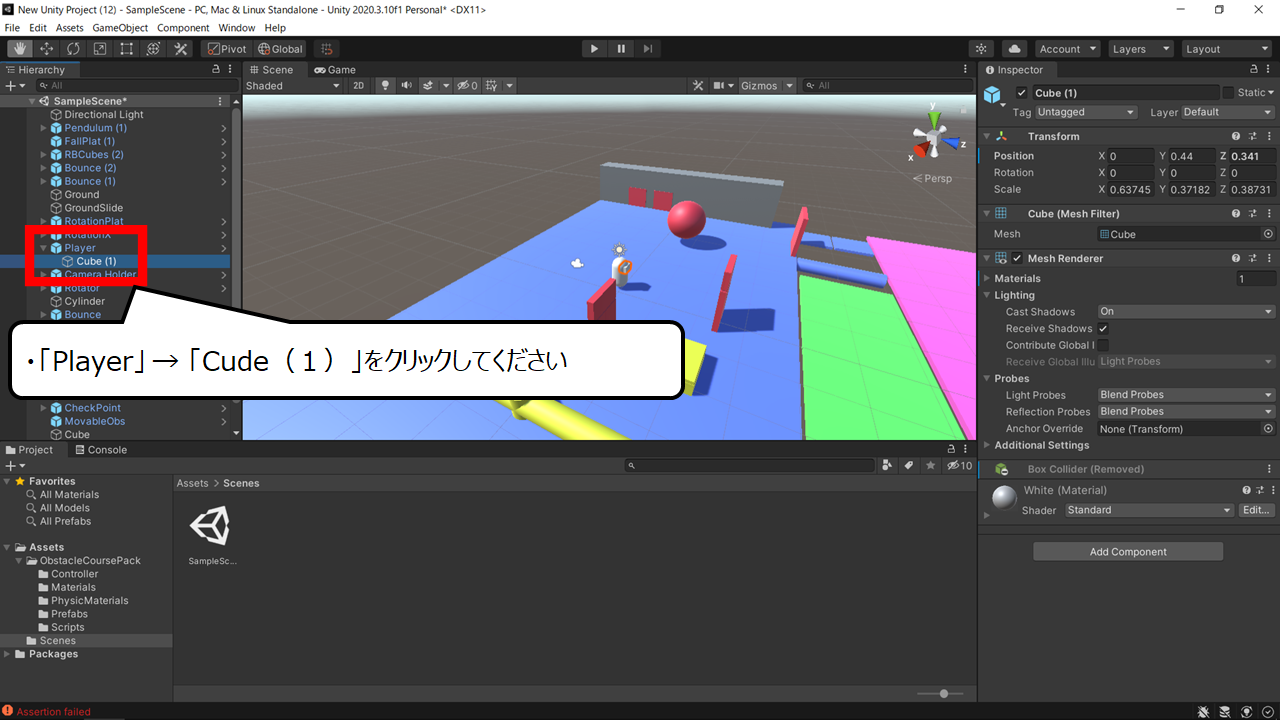The height and width of the screenshot is (720, 1280).
Task: Switch to the Game tab
Action: (x=335, y=70)
